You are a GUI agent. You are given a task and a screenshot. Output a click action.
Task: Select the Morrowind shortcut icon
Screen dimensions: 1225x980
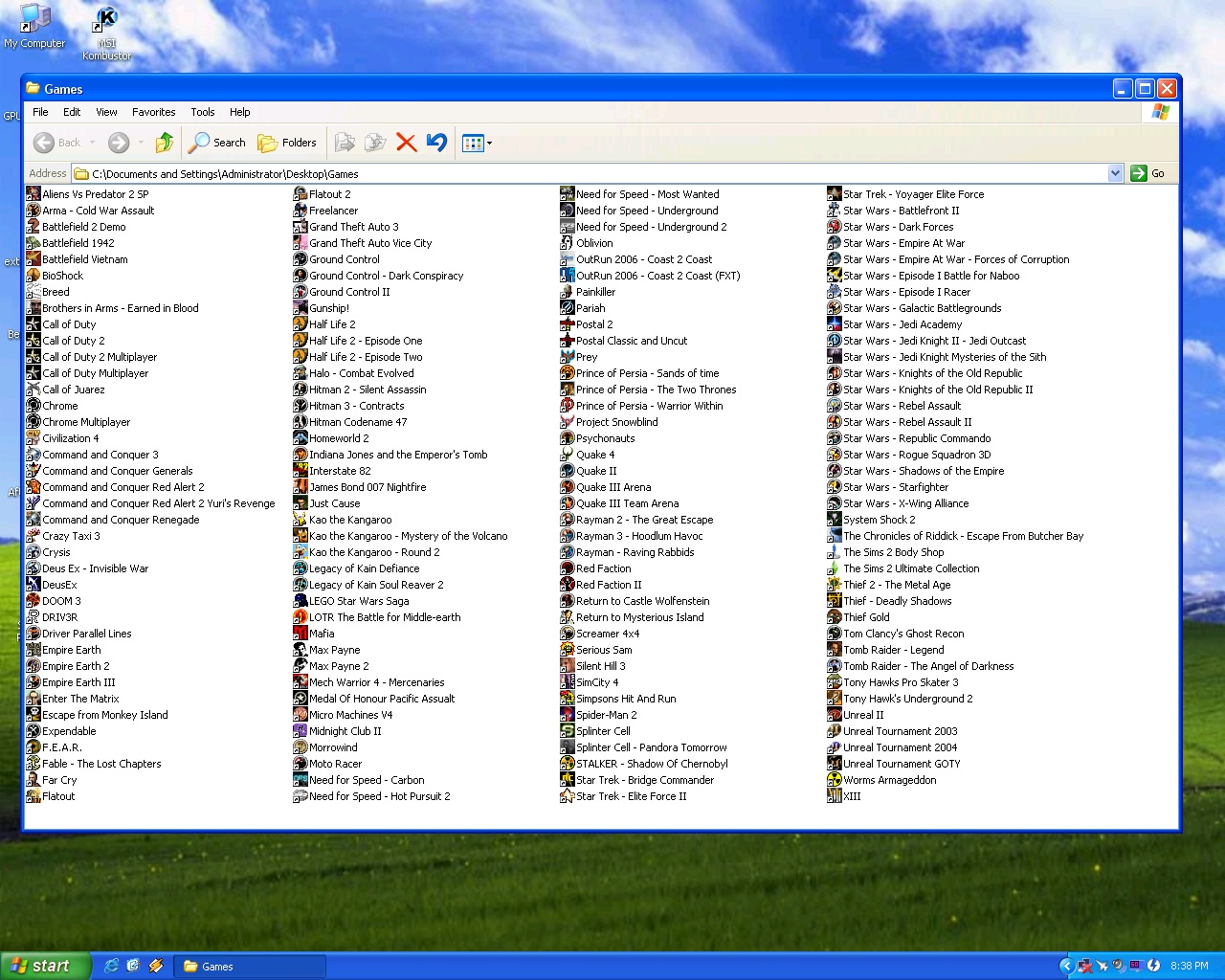(x=301, y=747)
